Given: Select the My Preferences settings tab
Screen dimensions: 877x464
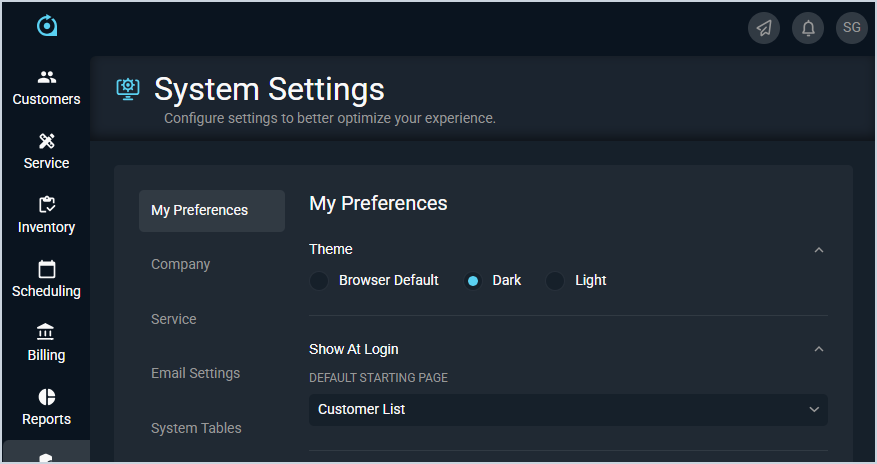Looking at the screenshot, I should pos(200,210).
